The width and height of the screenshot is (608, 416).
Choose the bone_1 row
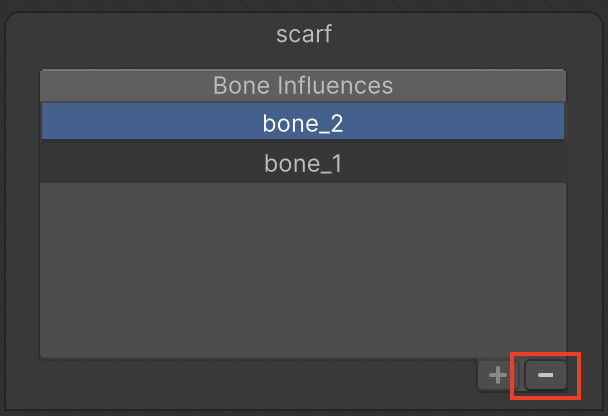coord(303,163)
